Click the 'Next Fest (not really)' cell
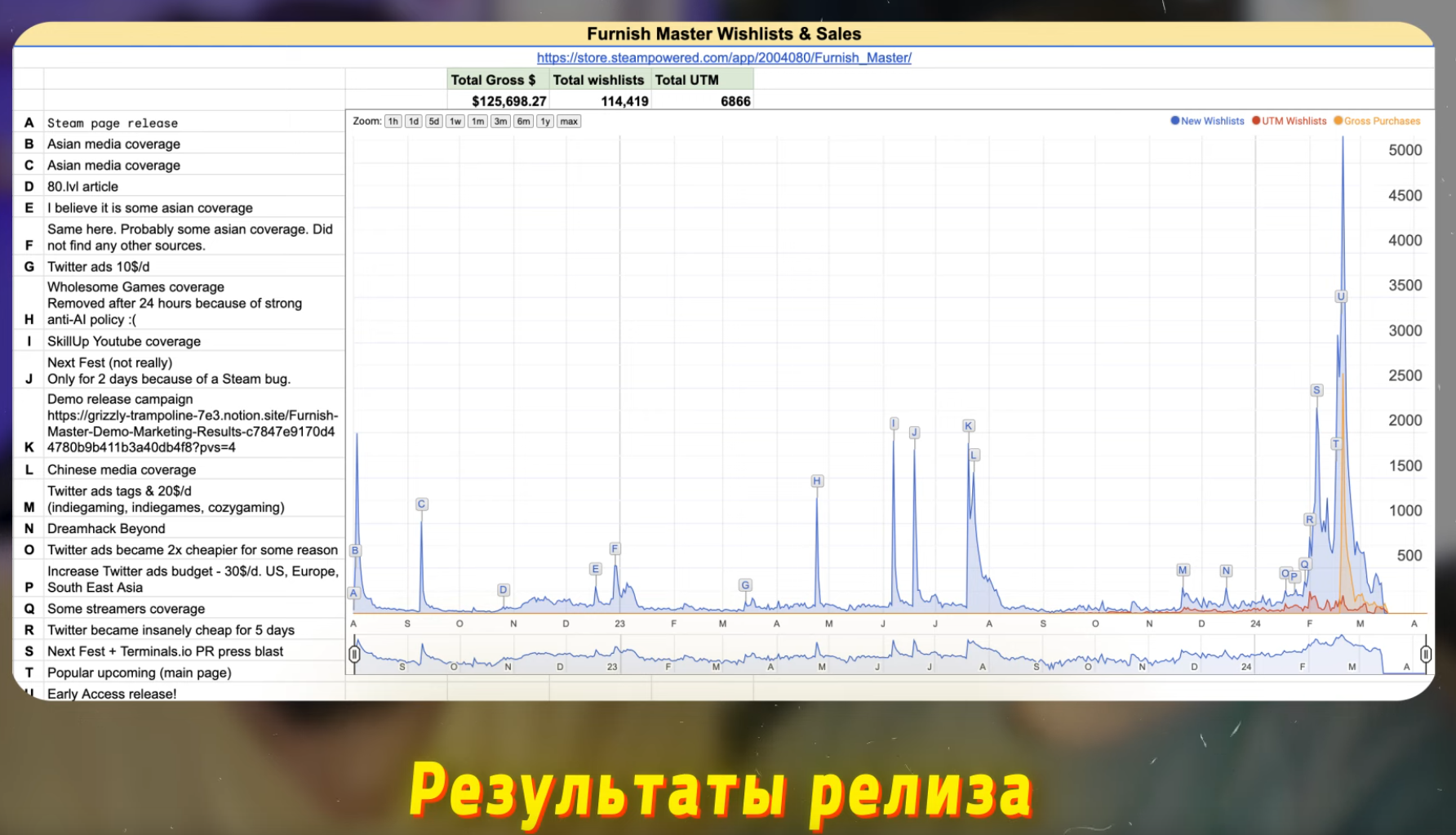This screenshot has height=835, width=1456. 194,371
